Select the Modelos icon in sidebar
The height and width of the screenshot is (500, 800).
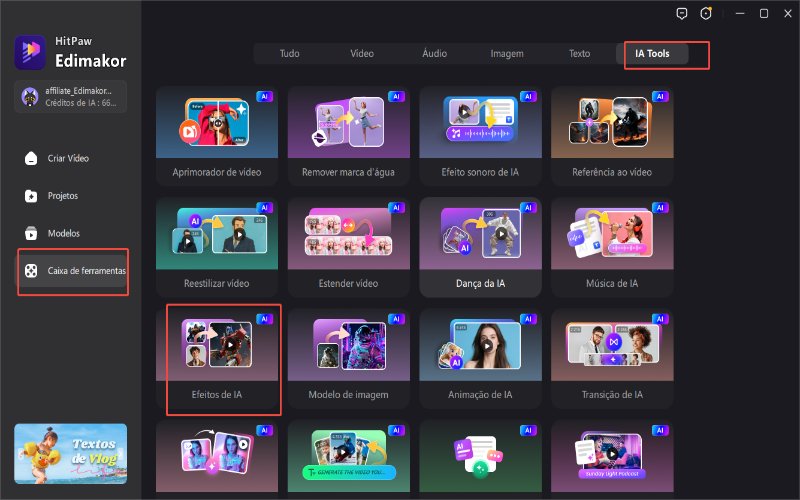(31, 233)
